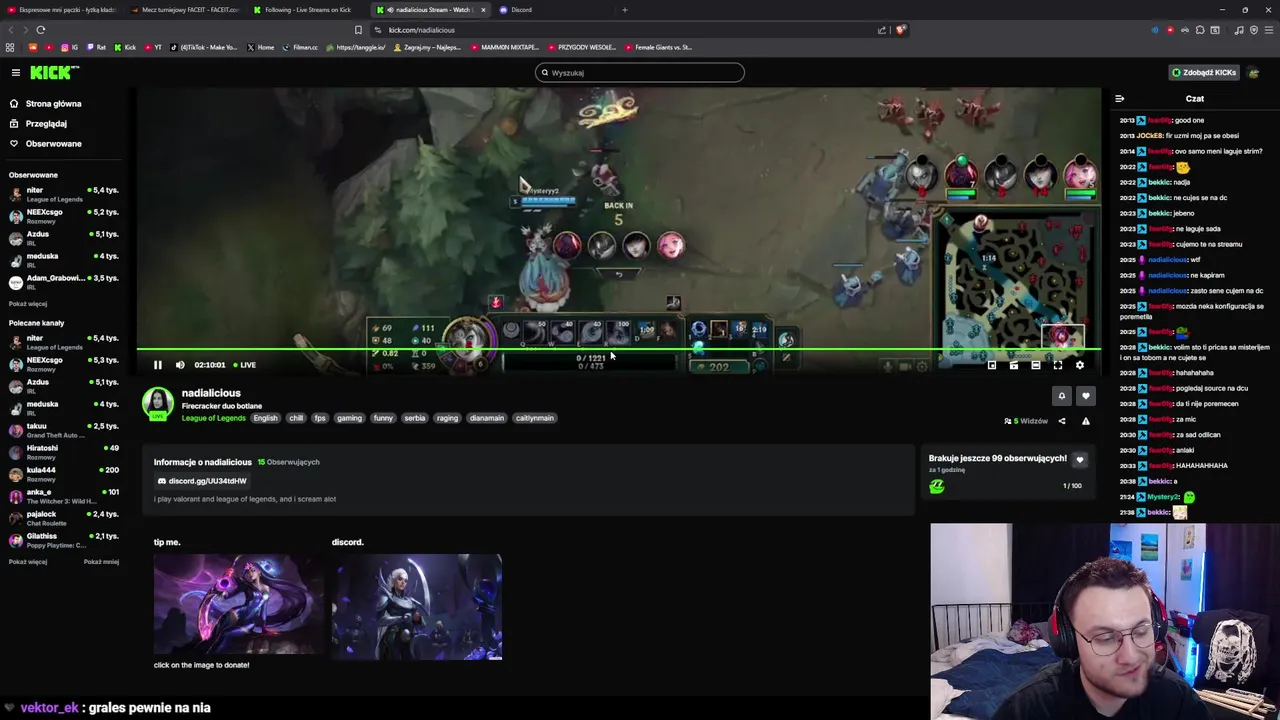Open meduska channel in Obserwowane list
1280x720 pixels.
point(63,260)
